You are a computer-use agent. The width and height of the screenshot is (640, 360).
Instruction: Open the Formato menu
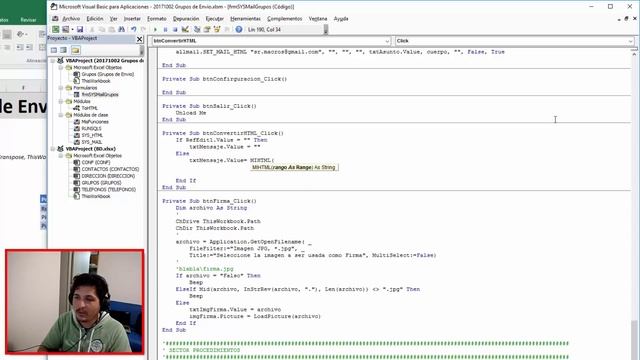pos(157,19)
